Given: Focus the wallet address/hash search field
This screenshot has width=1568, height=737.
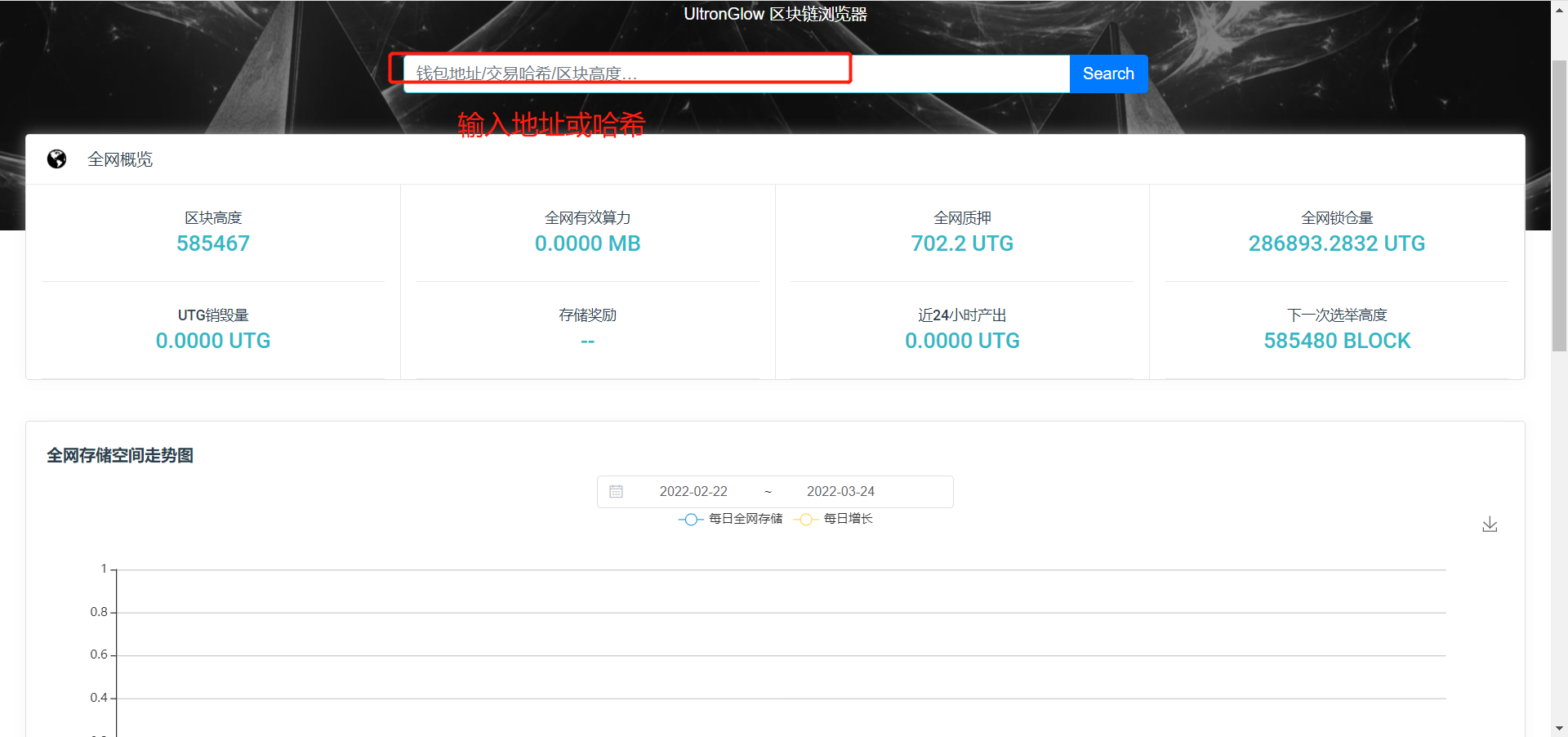Looking at the screenshot, I should (735, 74).
